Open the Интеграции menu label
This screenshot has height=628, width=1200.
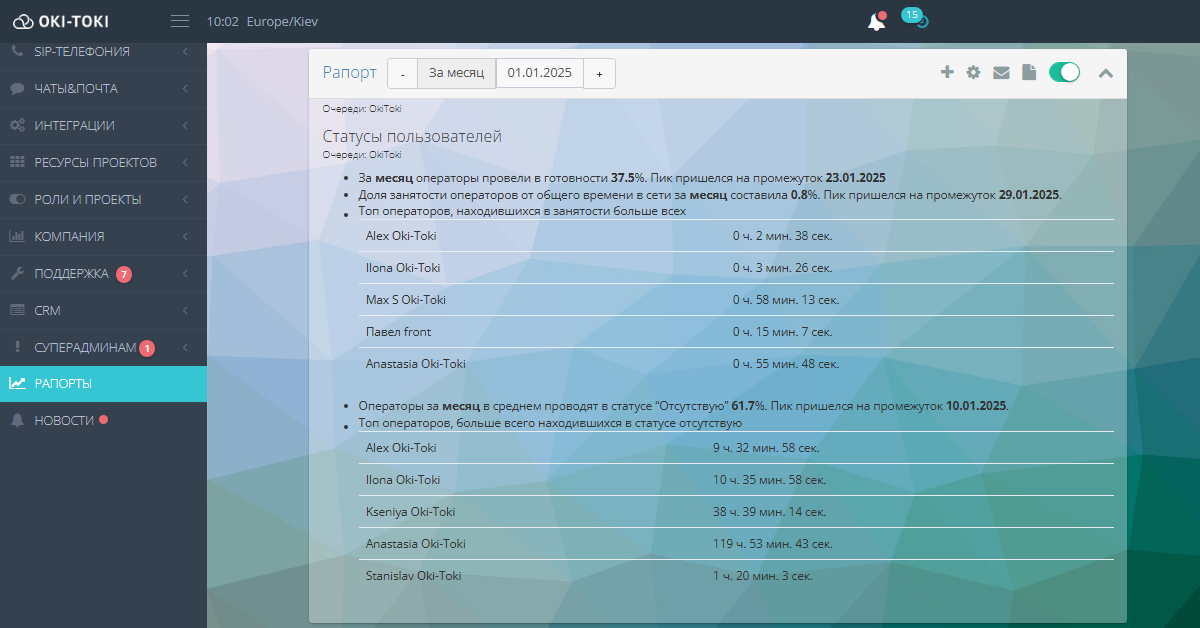click(x=74, y=126)
